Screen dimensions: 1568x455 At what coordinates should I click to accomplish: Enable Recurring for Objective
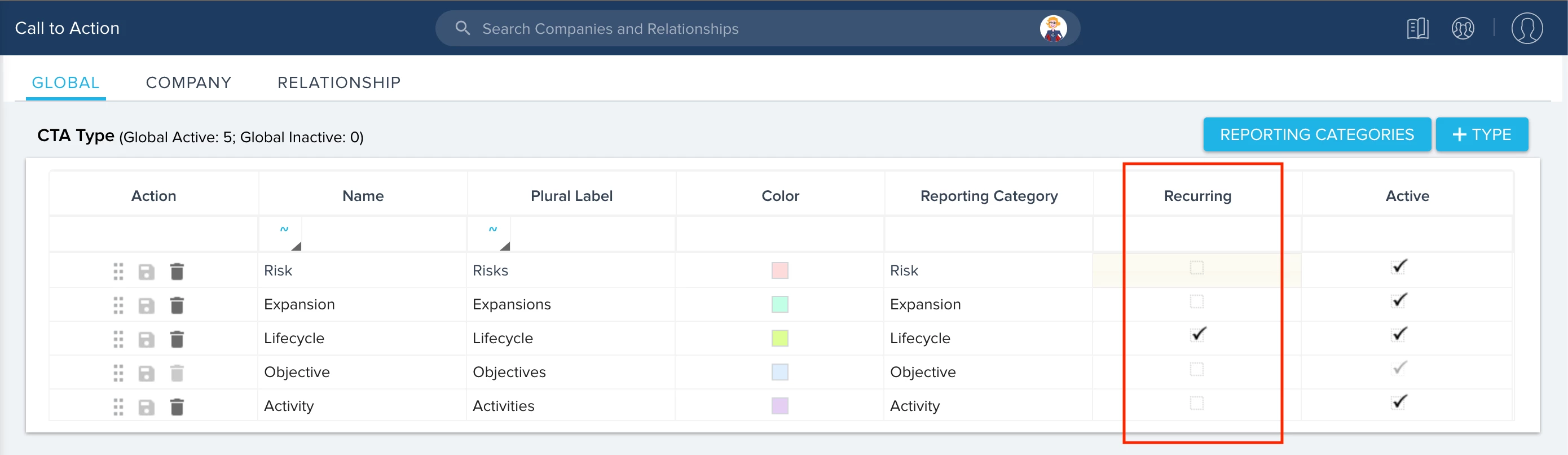[x=1197, y=369]
